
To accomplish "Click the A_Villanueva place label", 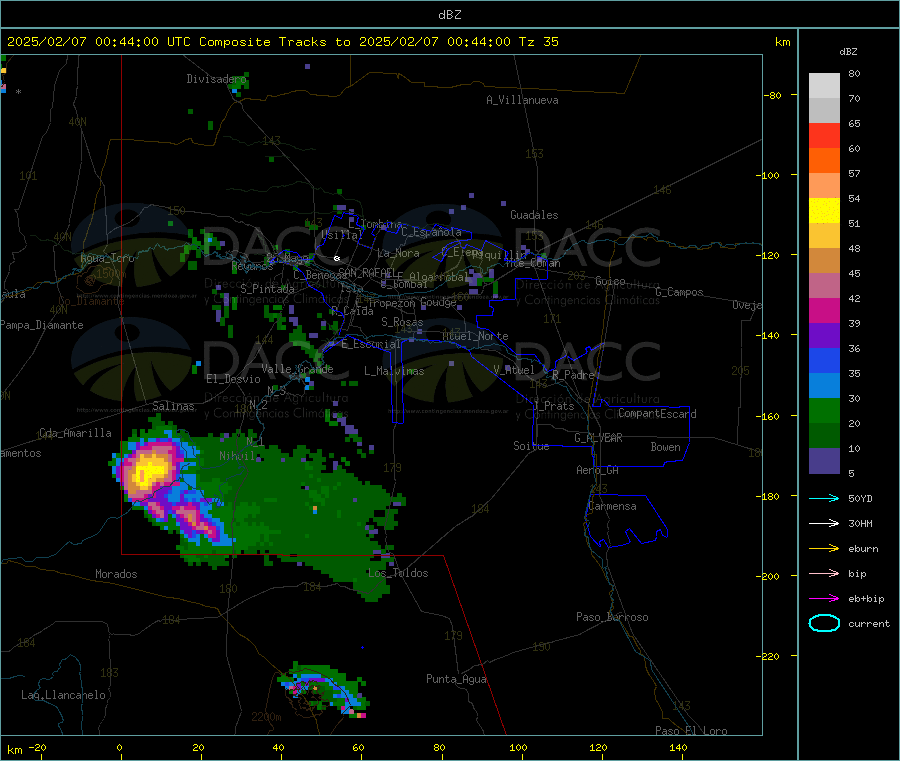I will [x=522, y=100].
